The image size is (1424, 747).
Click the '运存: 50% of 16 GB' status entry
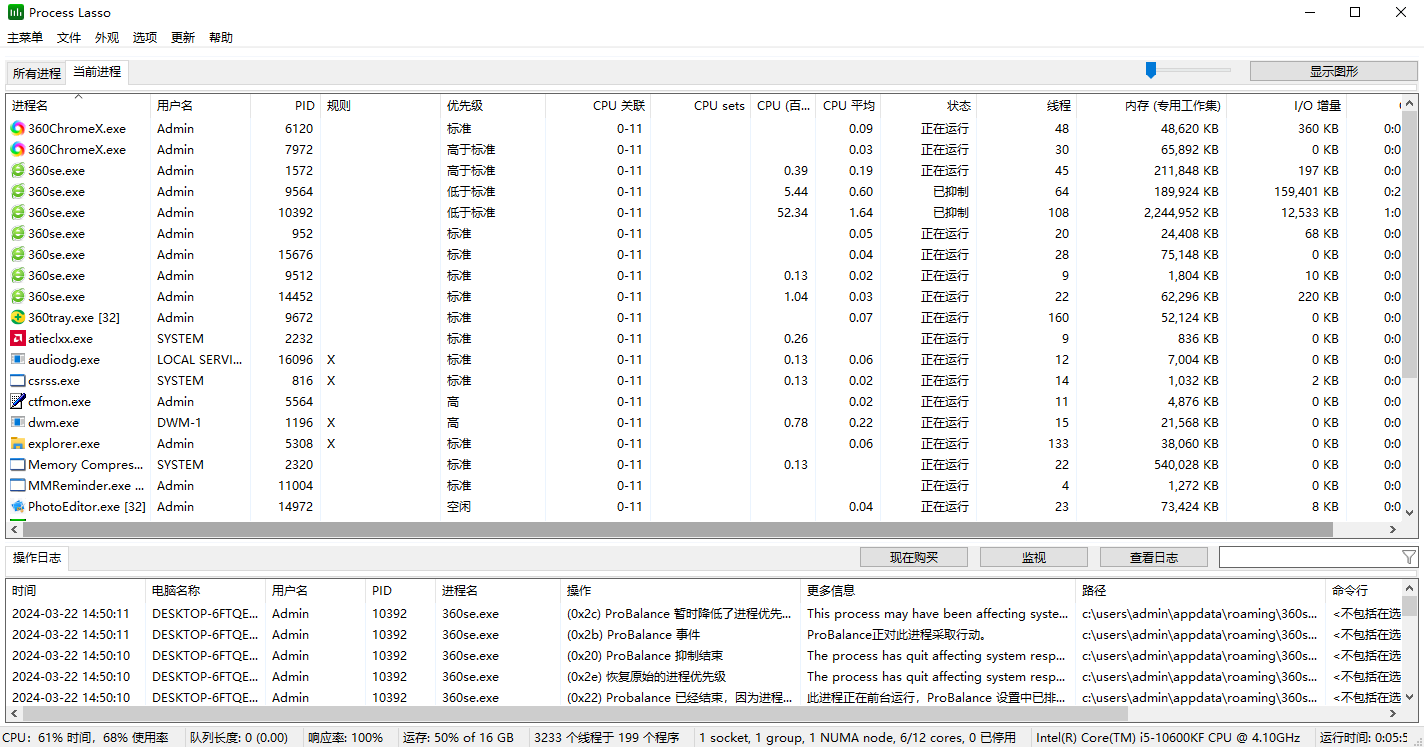458,738
